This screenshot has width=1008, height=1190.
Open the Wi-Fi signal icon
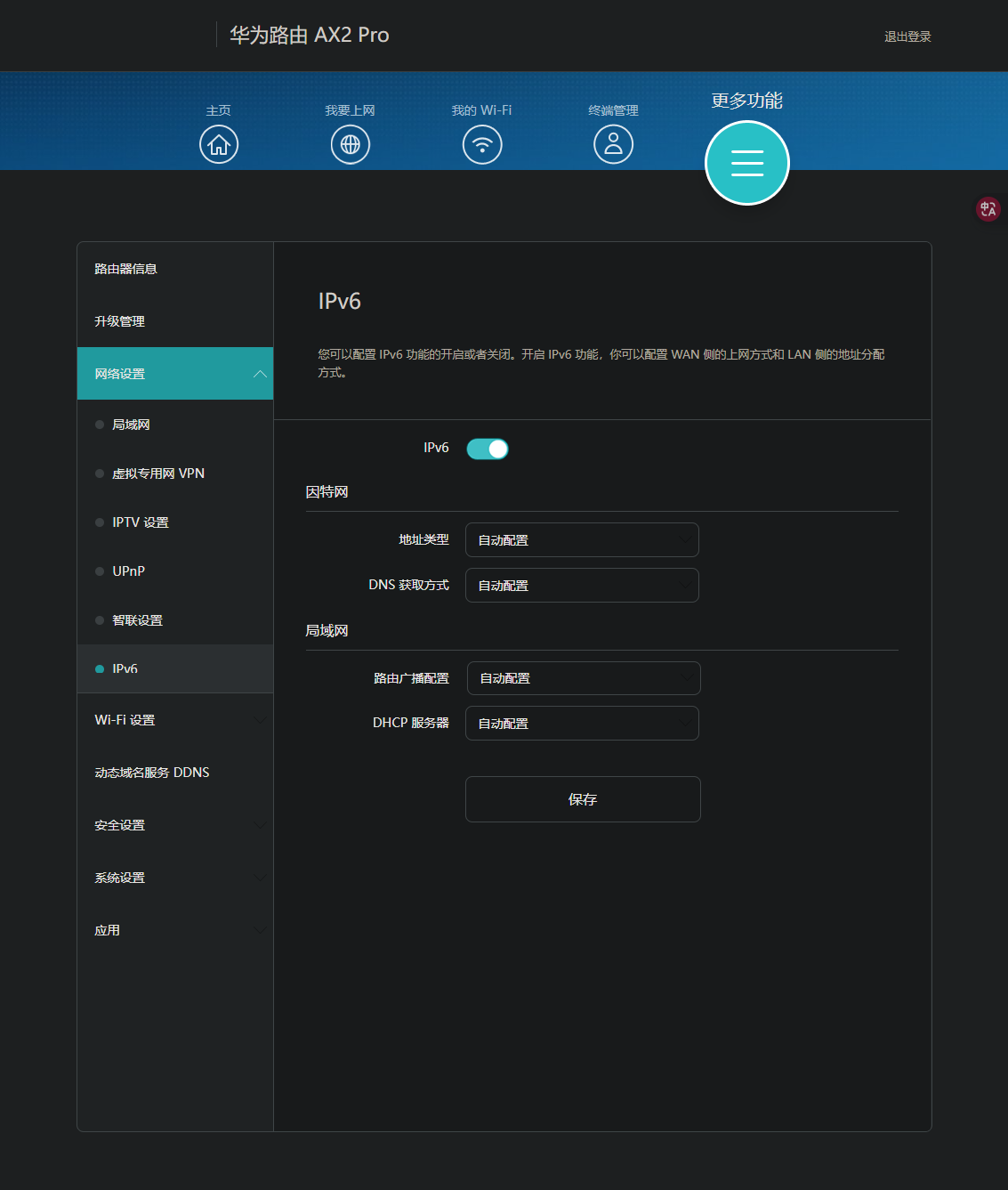pyautogui.click(x=482, y=144)
